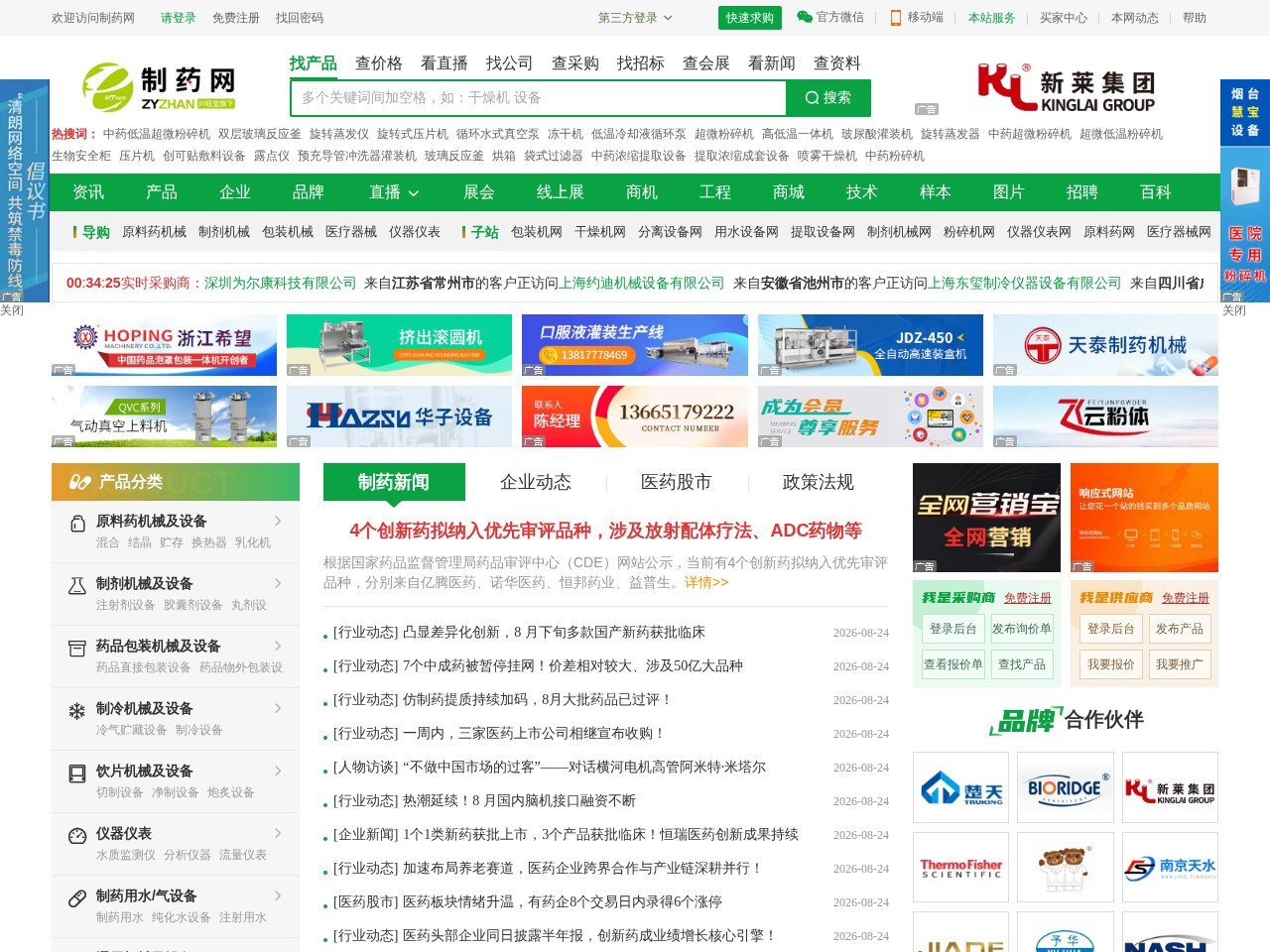This screenshot has width=1270, height=952.
Task: Expand the 药品包装机械及设备 category arrow
Action: click(x=278, y=646)
